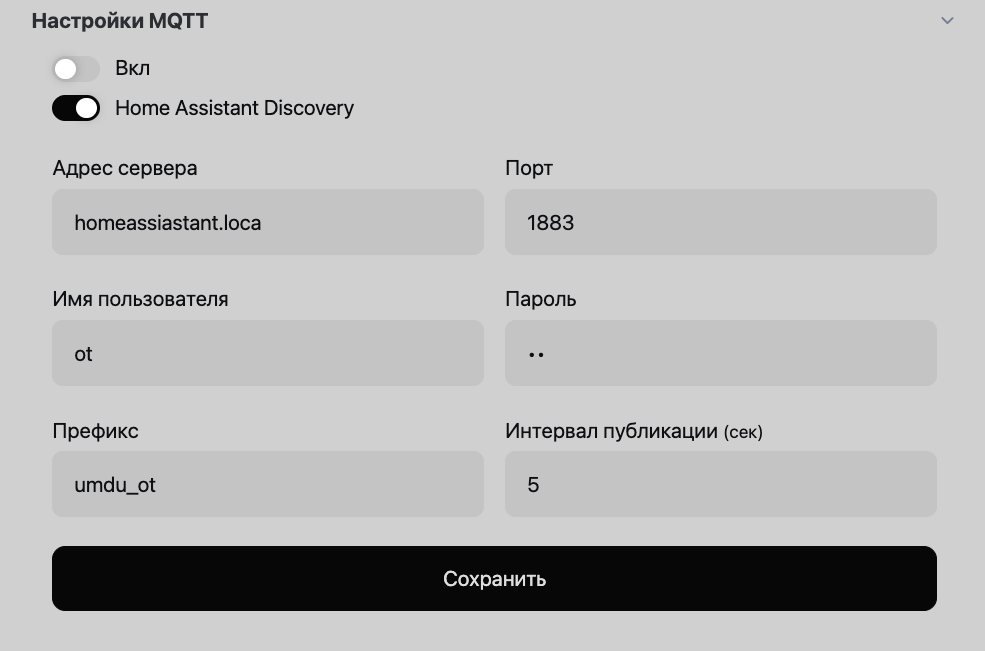The height and width of the screenshot is (651, 985).
Task: Click the Home Assistant Discovery label
Action: click(x=235, y=108)
